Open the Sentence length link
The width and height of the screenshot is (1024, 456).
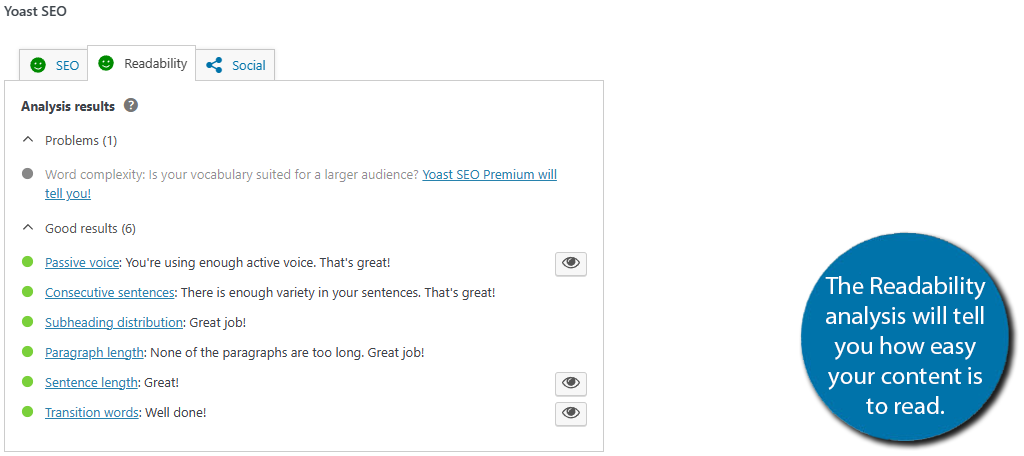(x=91, y=382)
